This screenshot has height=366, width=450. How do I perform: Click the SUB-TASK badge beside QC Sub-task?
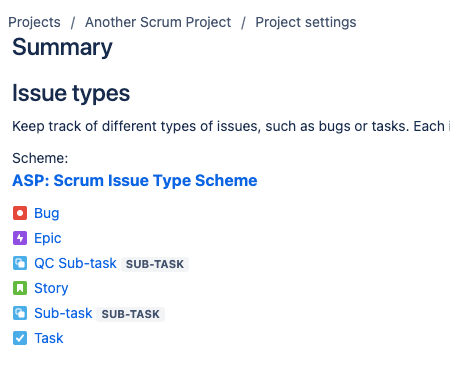tap(155, 264)
